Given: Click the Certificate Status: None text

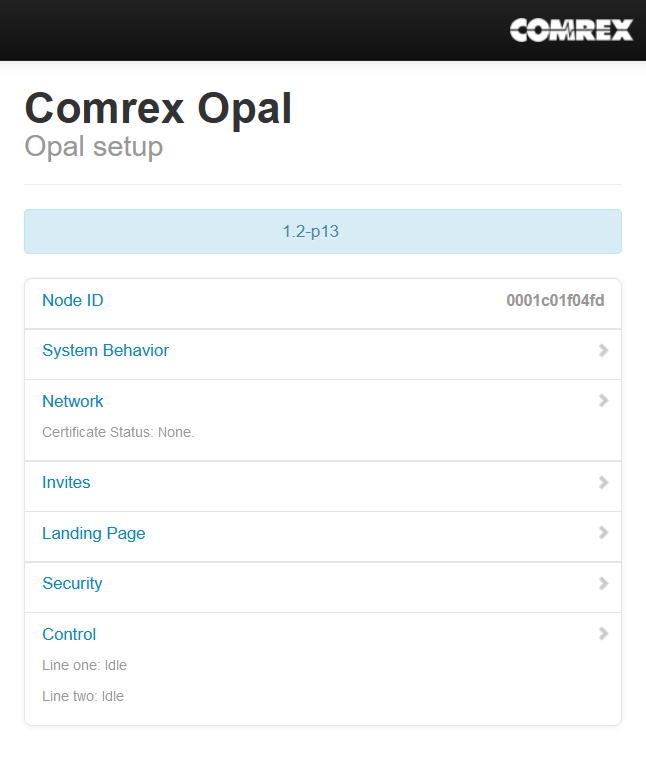Looking at the screenshot, I should [x=118, y=432].
